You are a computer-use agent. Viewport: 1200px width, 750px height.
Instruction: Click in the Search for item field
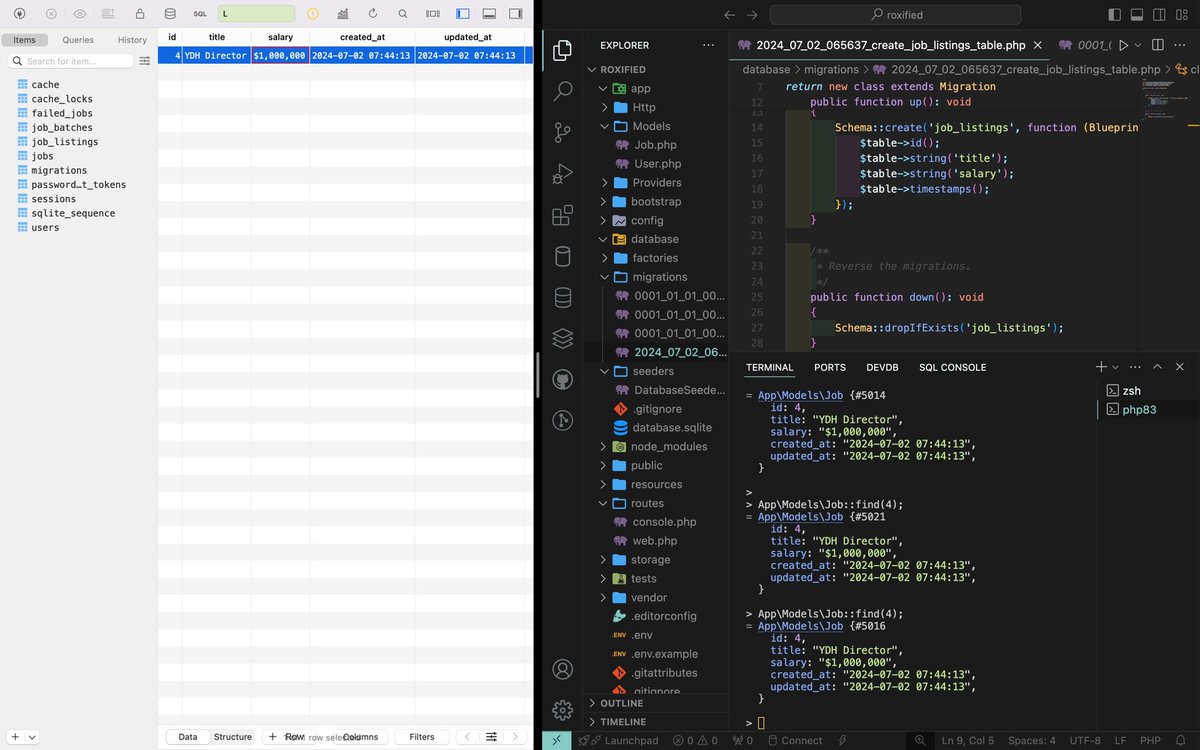tap(72, 61)
